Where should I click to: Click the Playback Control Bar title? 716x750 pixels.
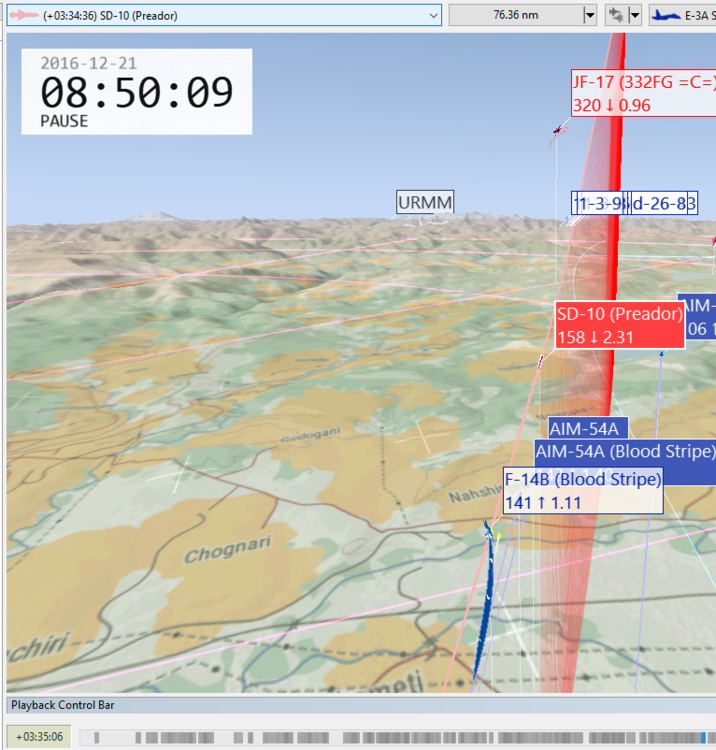63,705
